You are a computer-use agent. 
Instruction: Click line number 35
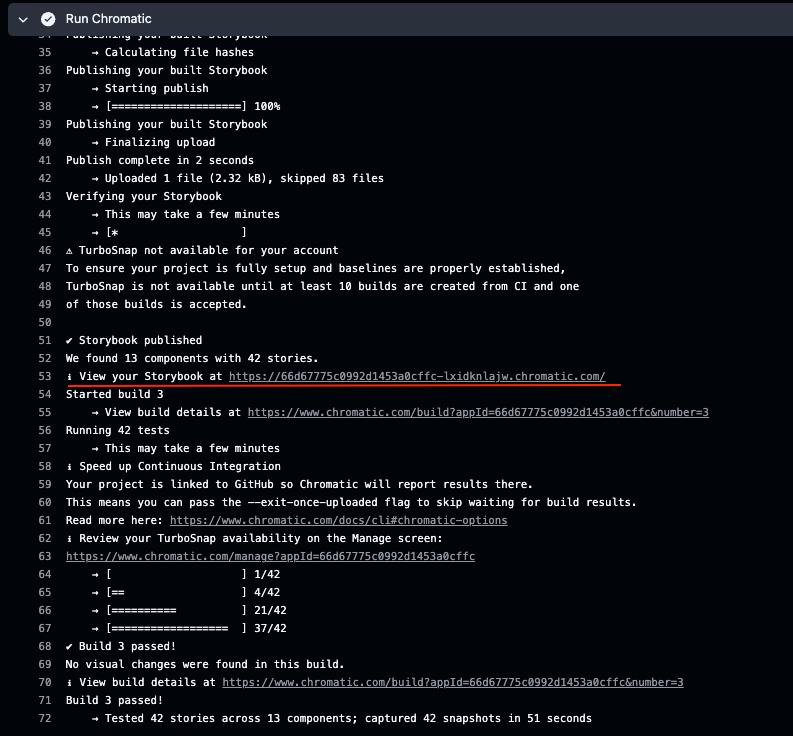coord(45,52)
